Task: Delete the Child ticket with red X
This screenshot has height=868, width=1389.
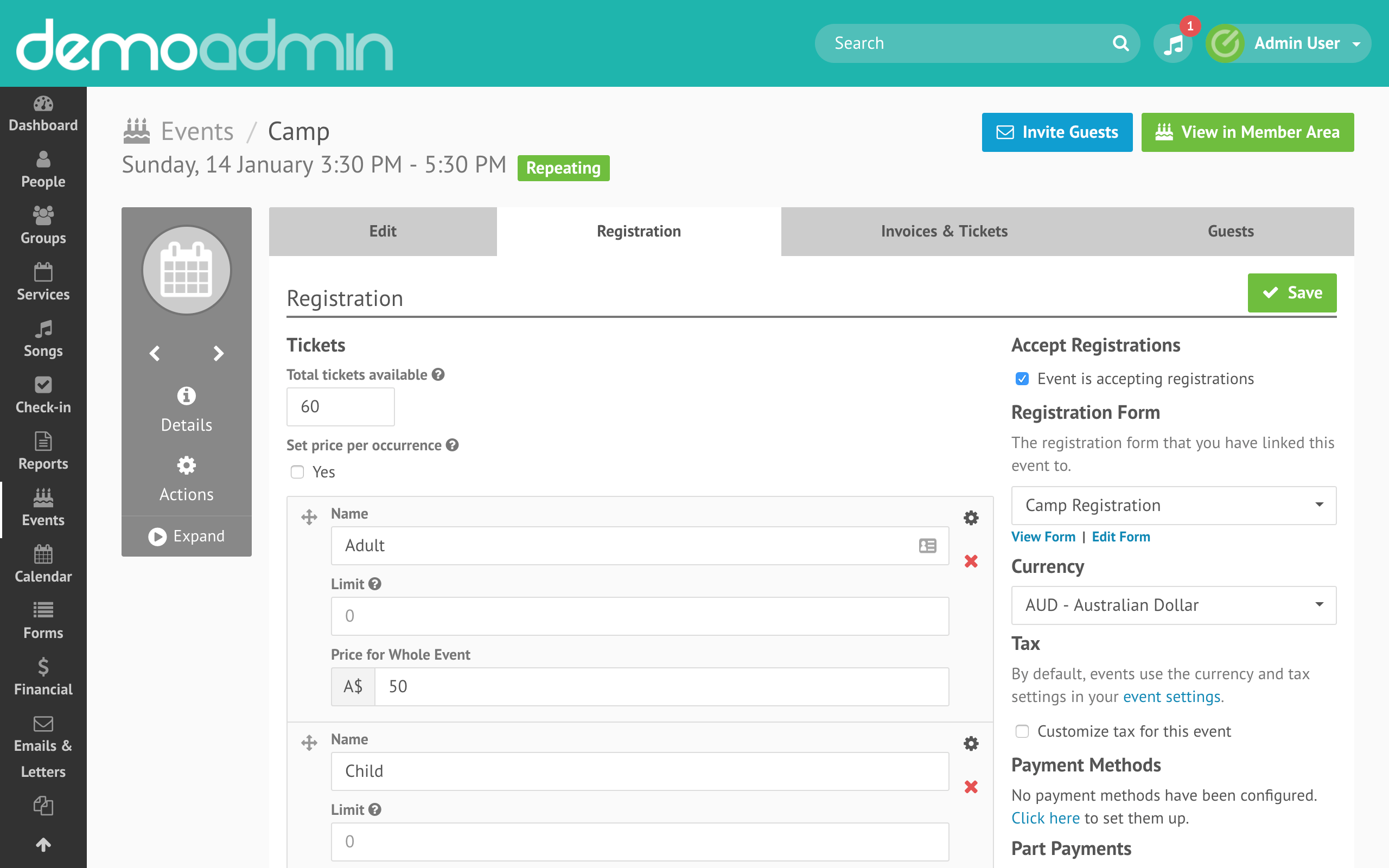Action: (x=971, y=787)
